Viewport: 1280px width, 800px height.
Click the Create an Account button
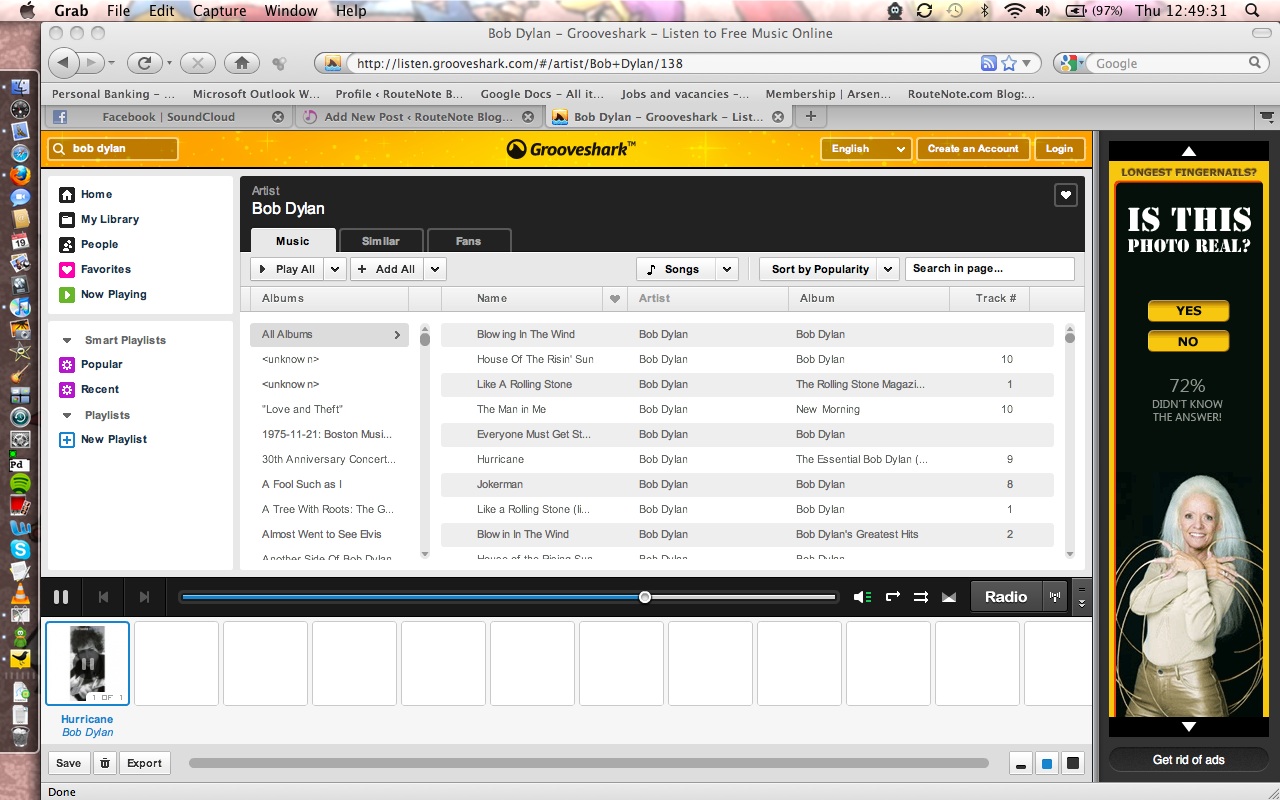972,148
